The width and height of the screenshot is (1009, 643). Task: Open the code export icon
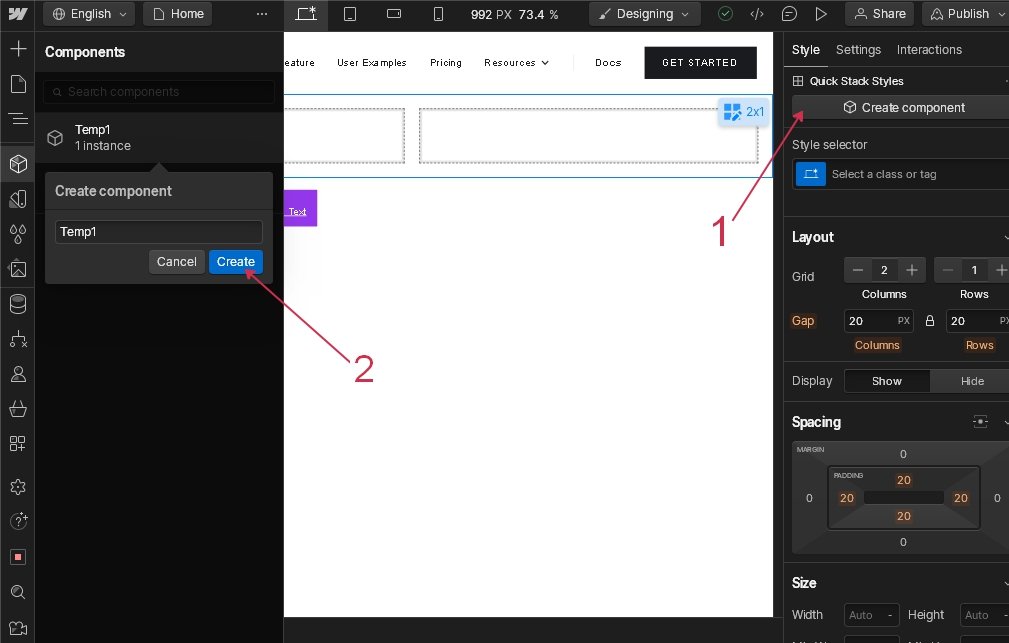pos(757,14)
